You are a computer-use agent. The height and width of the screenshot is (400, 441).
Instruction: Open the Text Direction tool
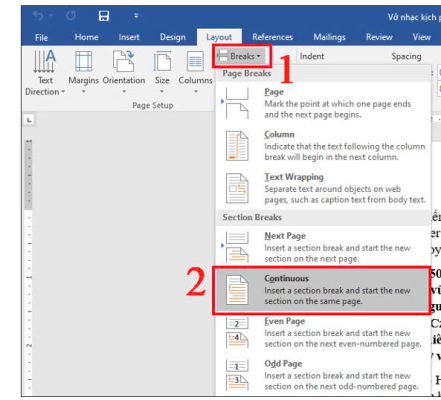45,72
